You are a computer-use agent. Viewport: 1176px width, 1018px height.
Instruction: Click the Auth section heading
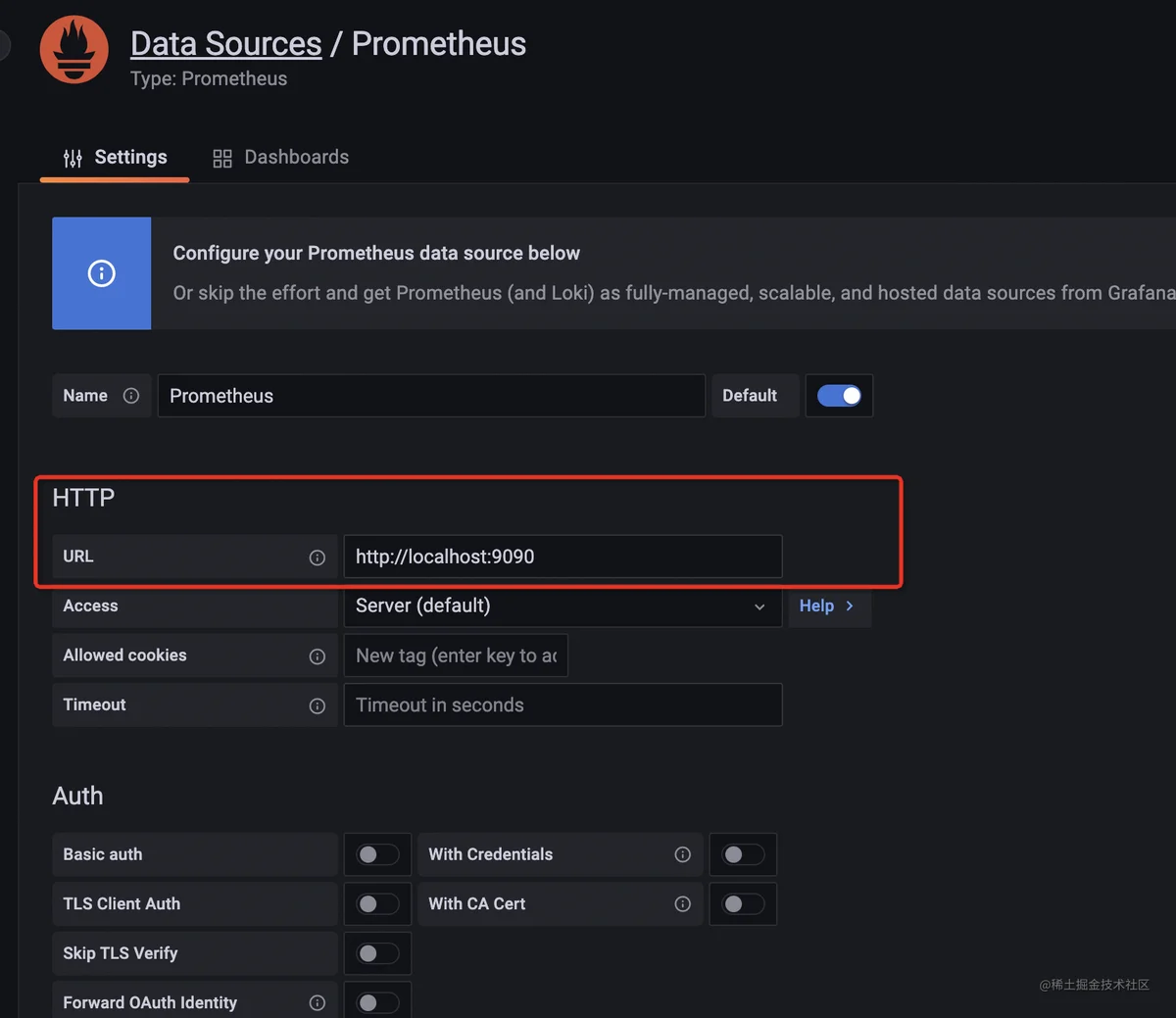[x=77, y=796]
